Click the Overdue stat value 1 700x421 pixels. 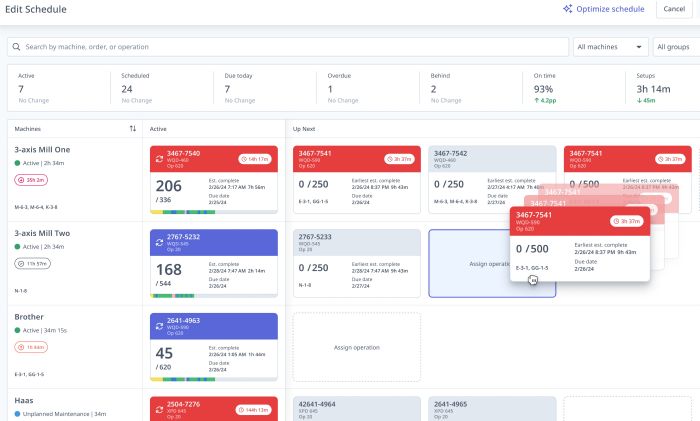click(x=330, y=89)
